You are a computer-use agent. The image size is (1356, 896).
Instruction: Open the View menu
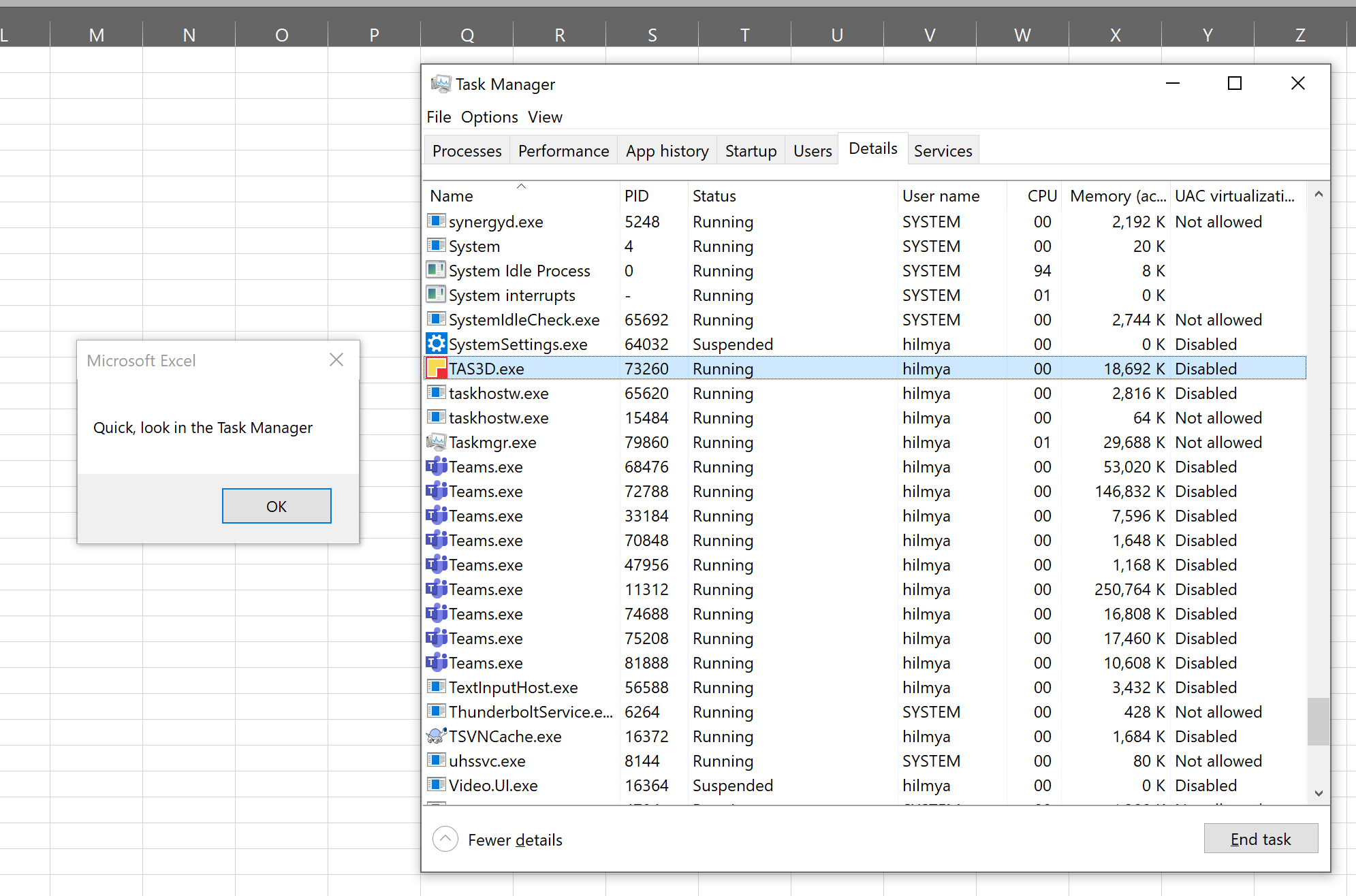pyautogui.click(x=545, y=117)
